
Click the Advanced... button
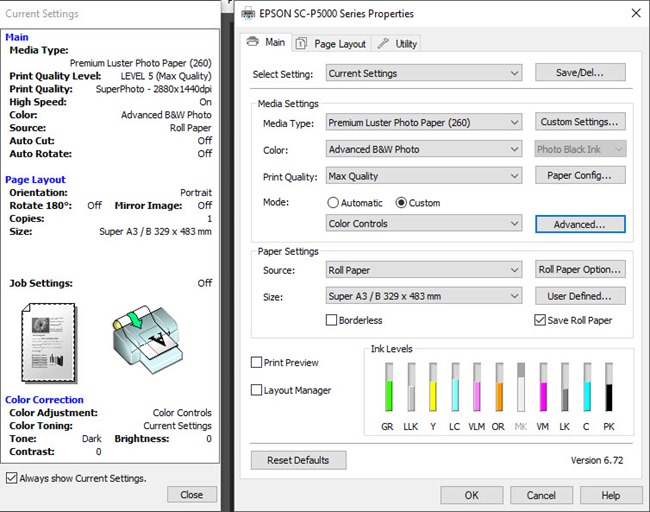(x=580, y=224)
